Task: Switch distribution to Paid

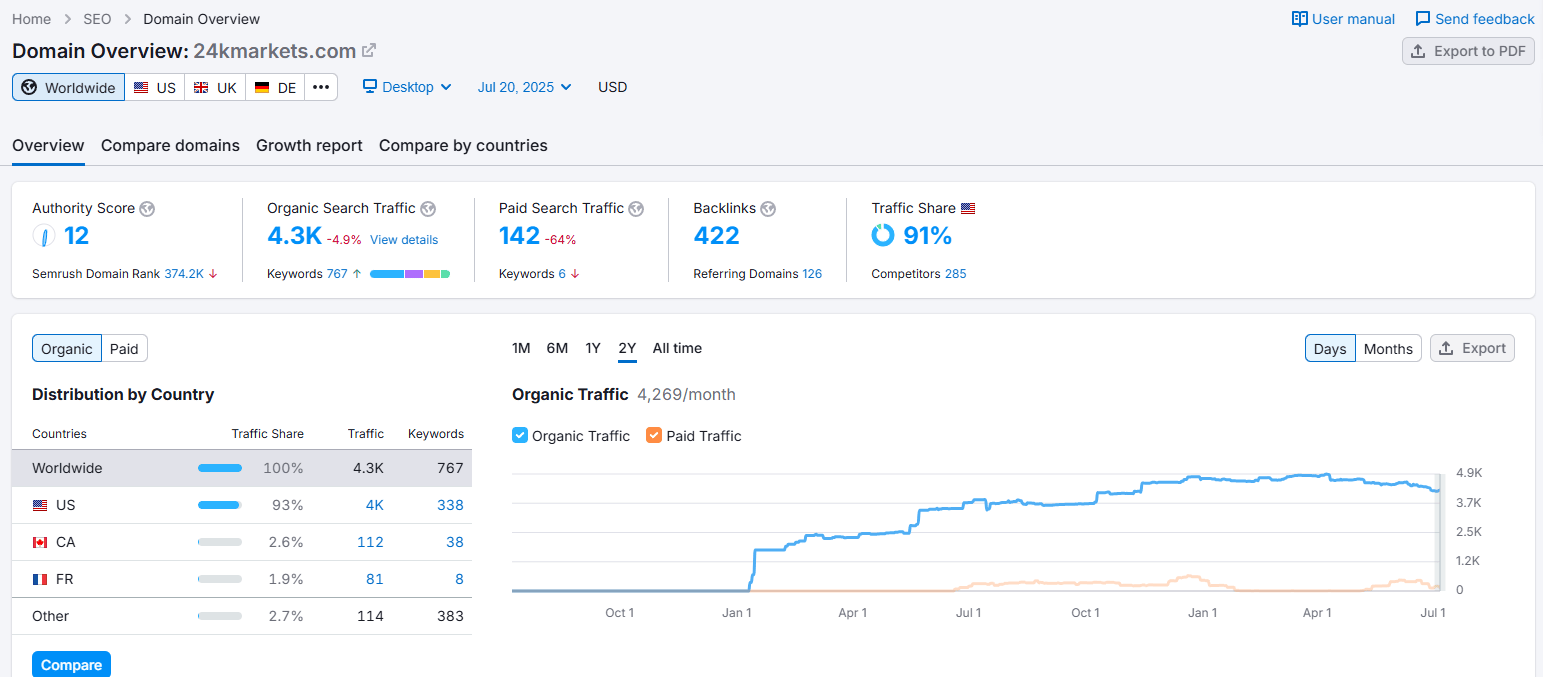Action: pos(124,348)
